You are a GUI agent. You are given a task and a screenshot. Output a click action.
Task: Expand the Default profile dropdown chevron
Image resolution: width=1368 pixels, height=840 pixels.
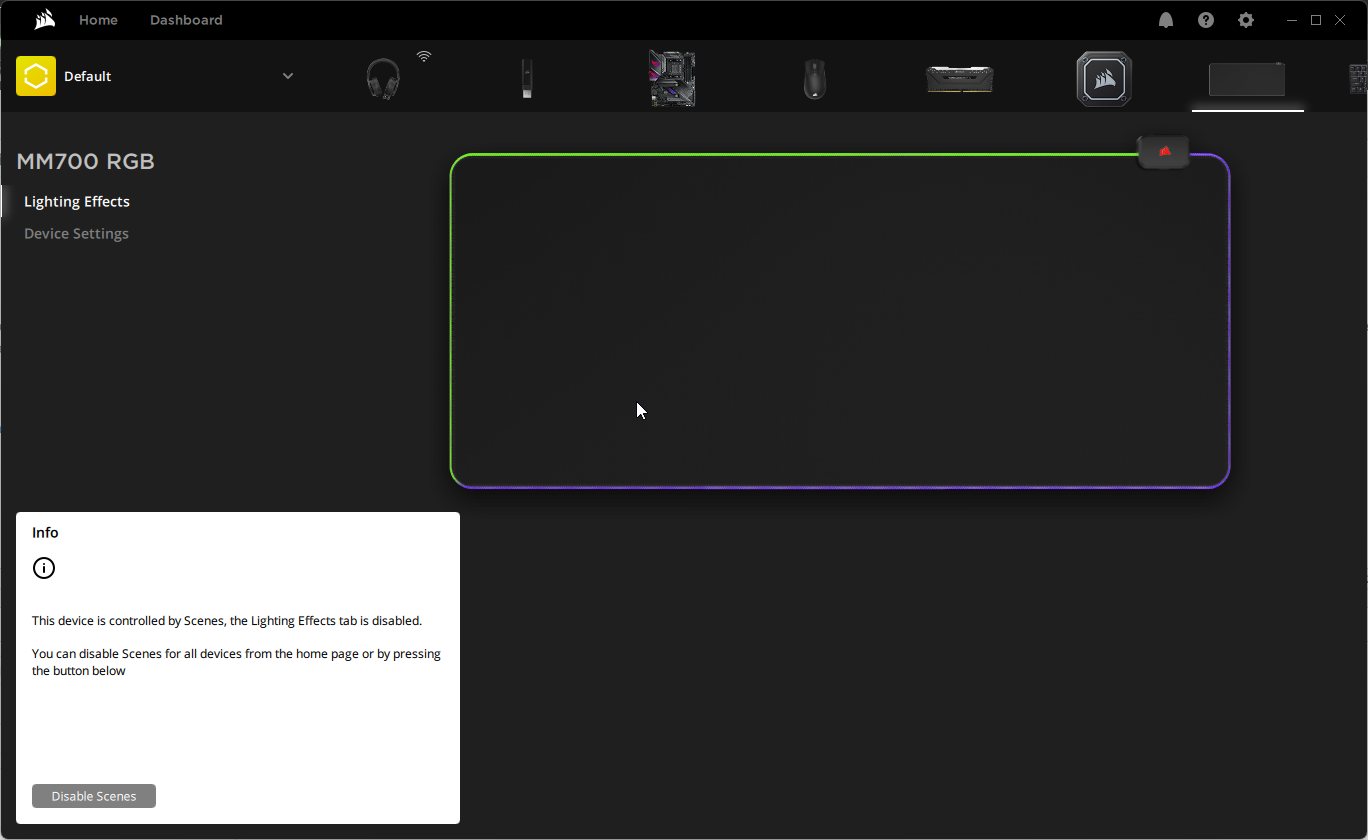pos(288,76)
